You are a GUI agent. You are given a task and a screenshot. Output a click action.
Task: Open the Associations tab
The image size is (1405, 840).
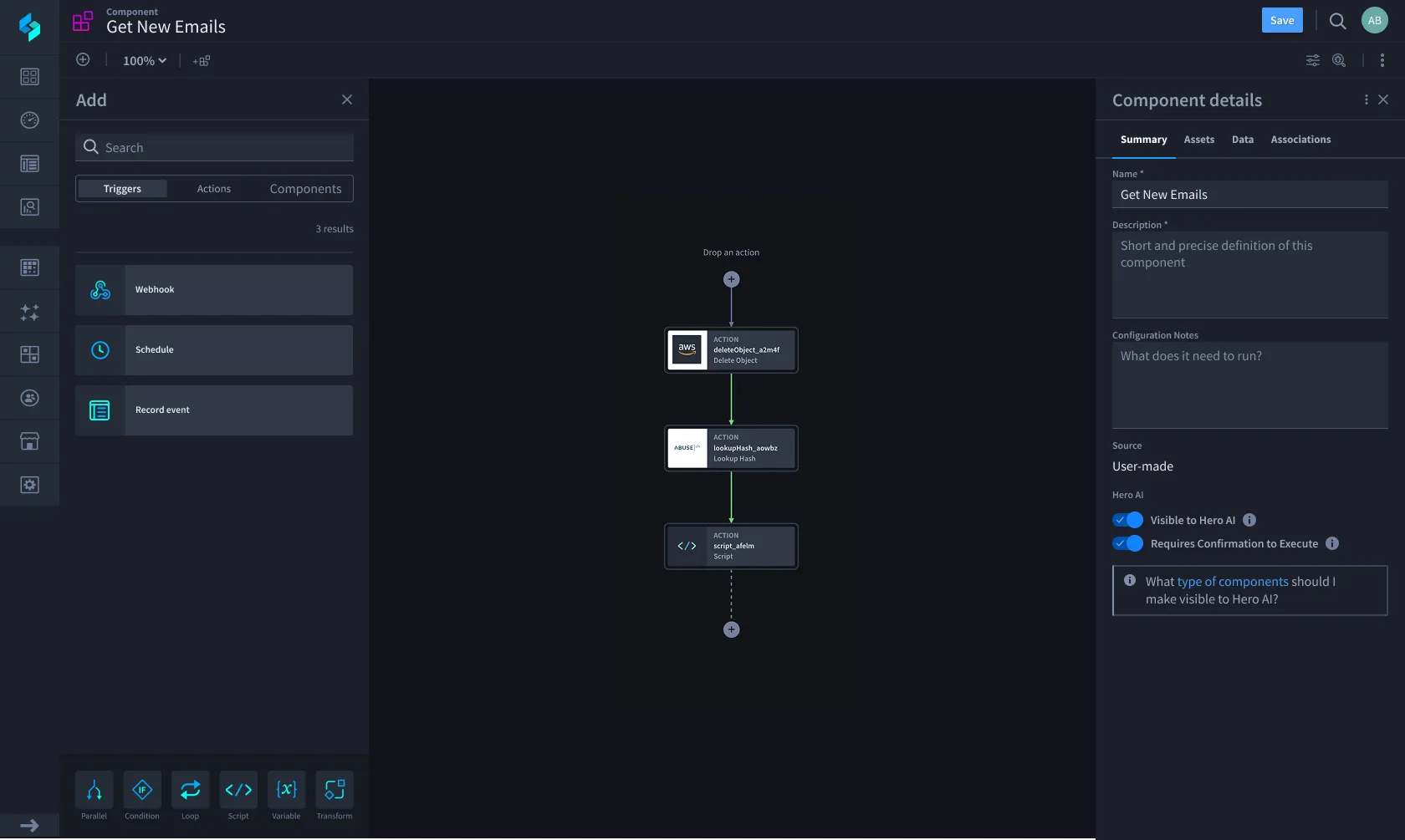point(1300,140)
